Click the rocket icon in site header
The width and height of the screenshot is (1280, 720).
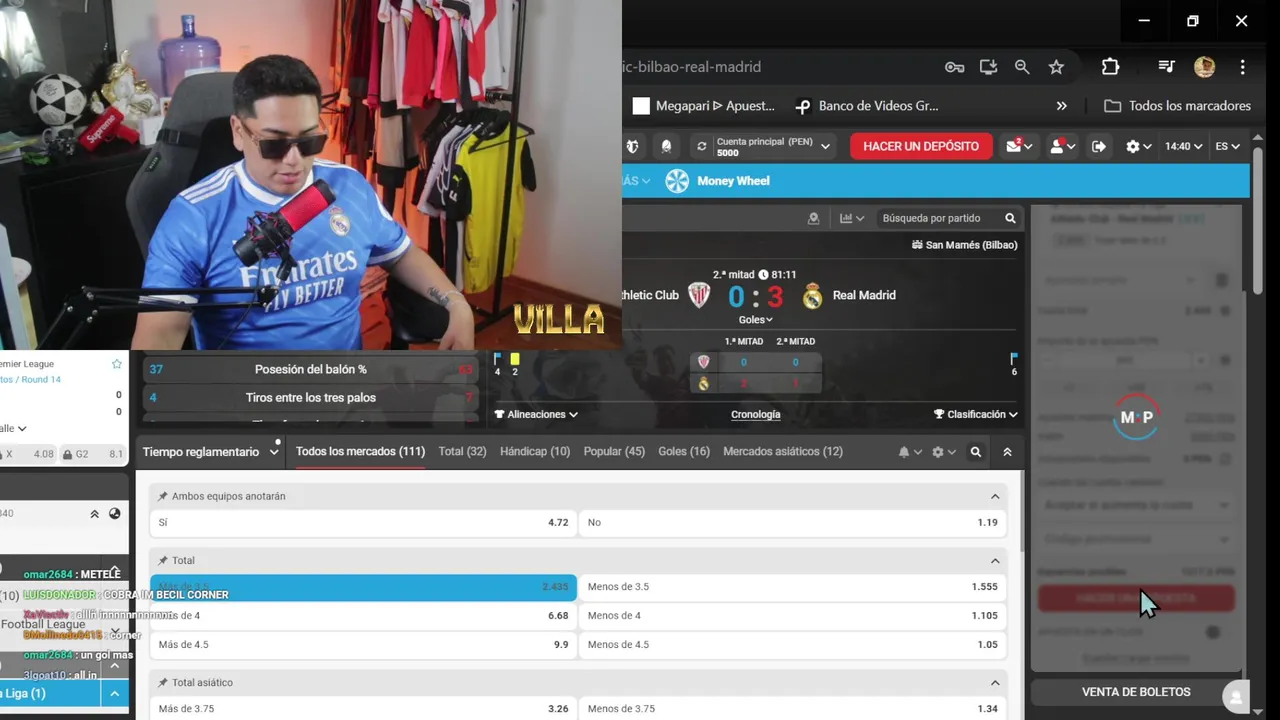click(x=666, y=146)
